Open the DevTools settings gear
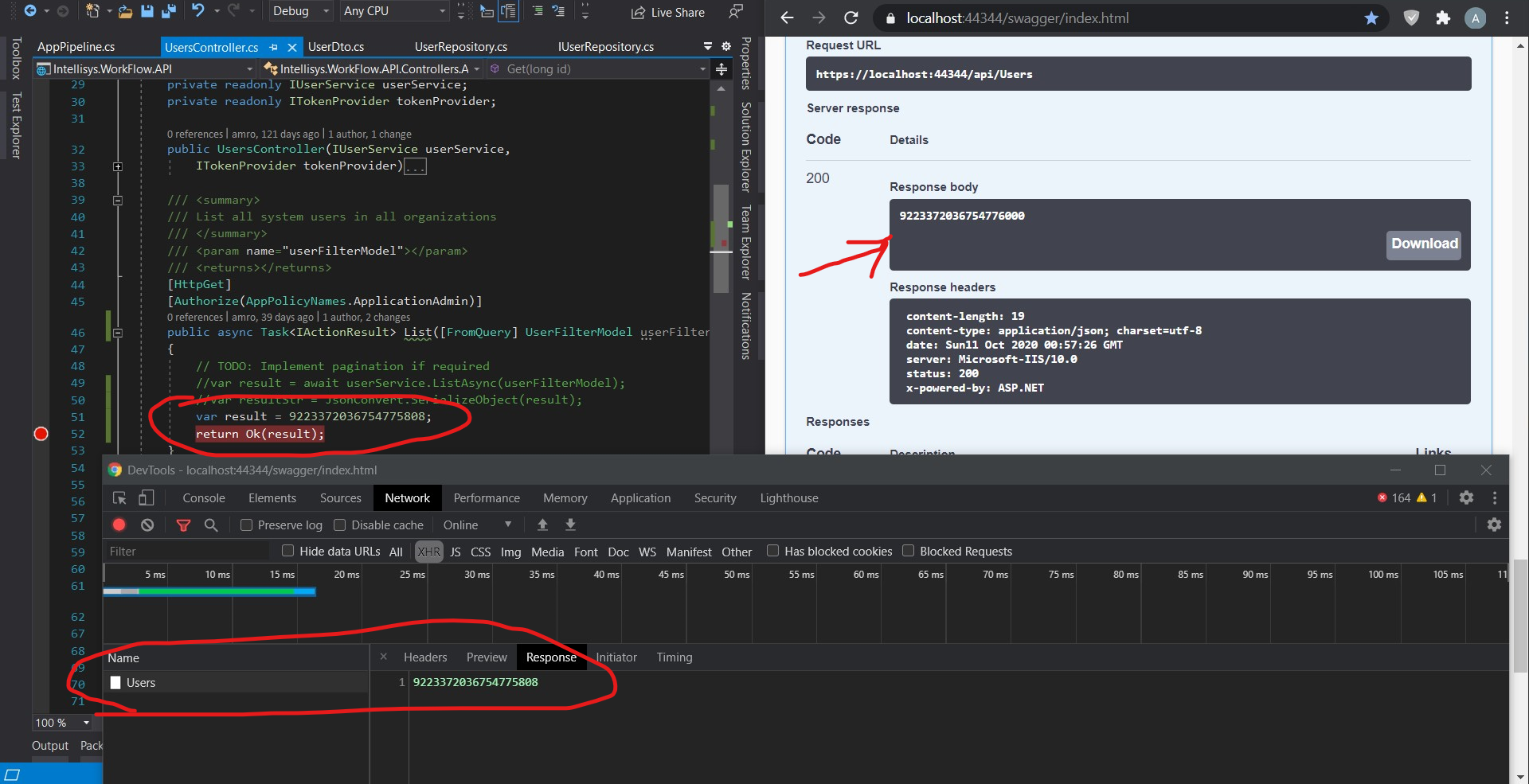The image size is (1529, 784). [x=1465, y=497]
